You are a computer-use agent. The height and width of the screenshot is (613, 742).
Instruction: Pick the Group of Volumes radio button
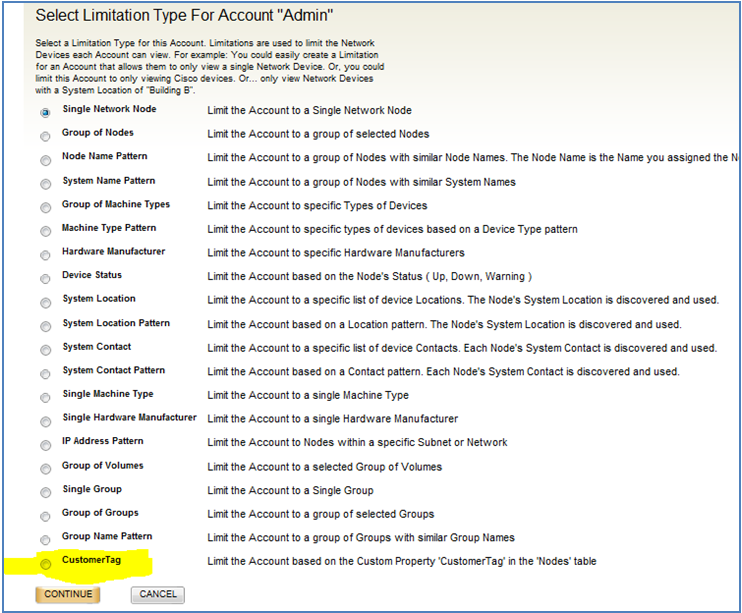click(45, 469)
